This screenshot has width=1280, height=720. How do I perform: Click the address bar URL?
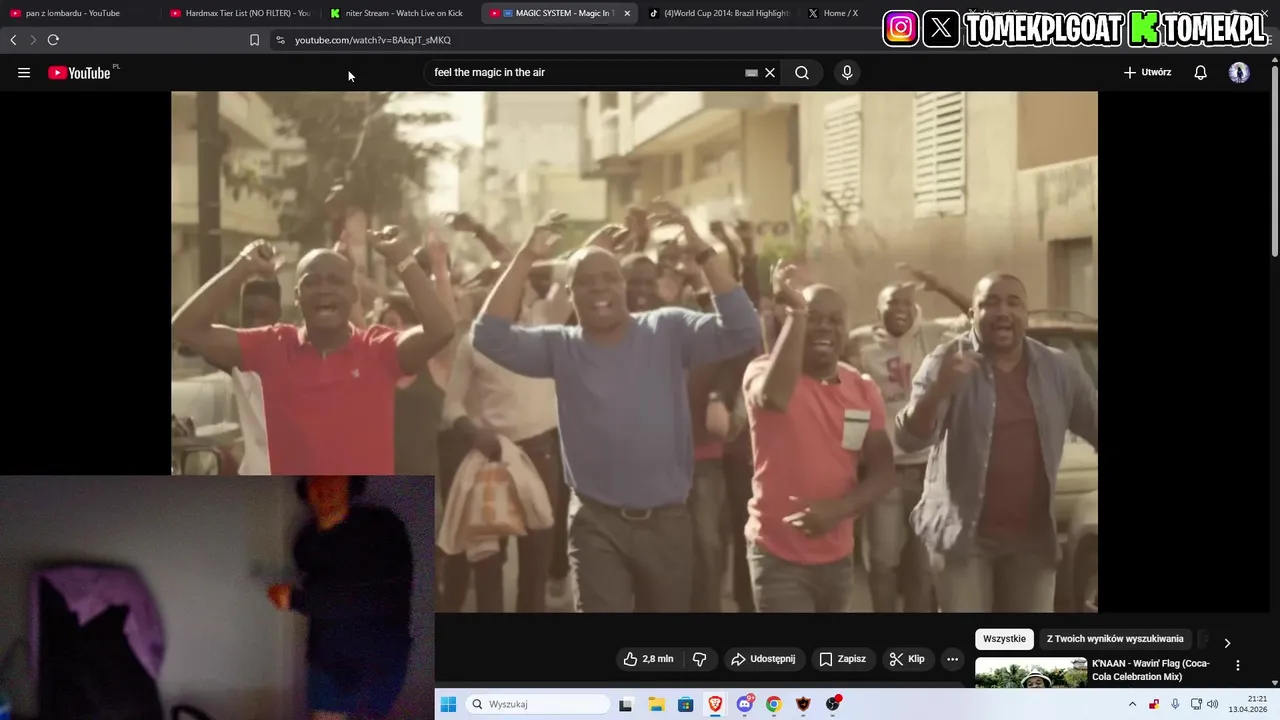coord(373,40)
